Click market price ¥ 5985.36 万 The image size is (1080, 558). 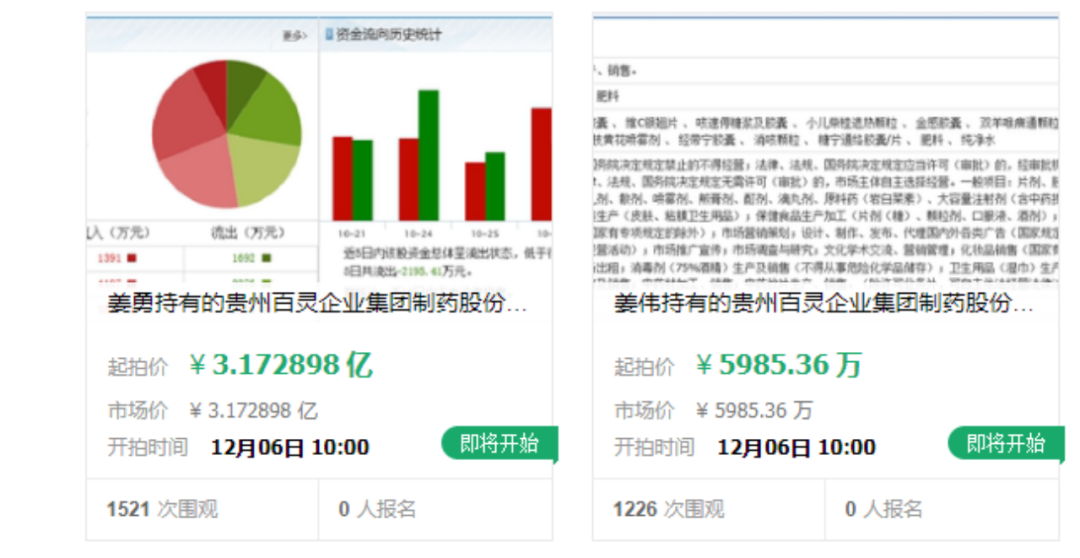coord(754,411)
